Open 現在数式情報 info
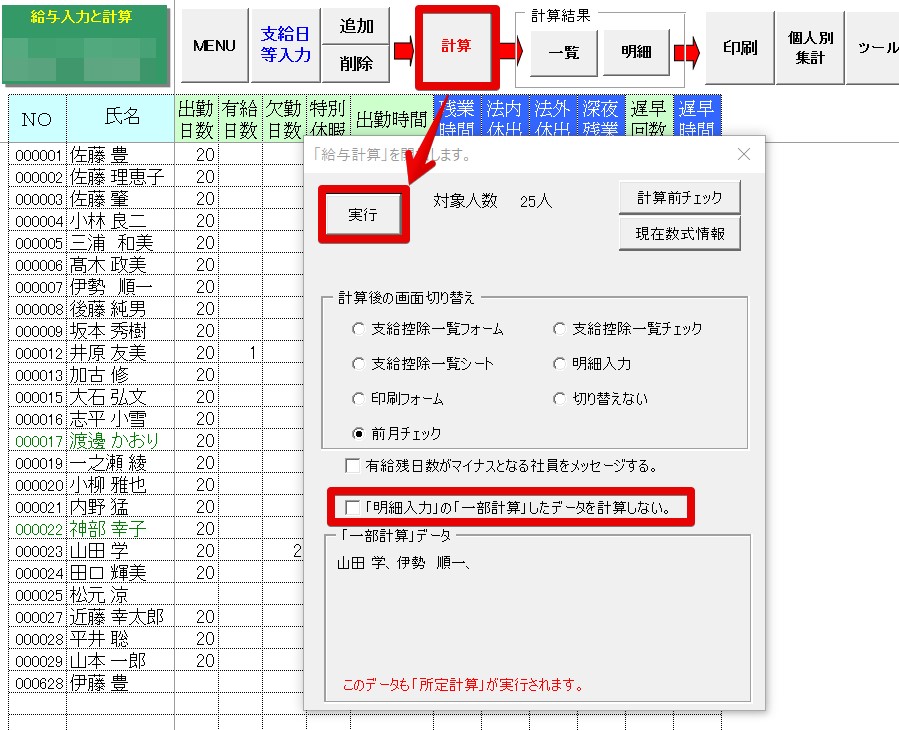Viewport: 899px width, 730px height. [x=680, y=234]
